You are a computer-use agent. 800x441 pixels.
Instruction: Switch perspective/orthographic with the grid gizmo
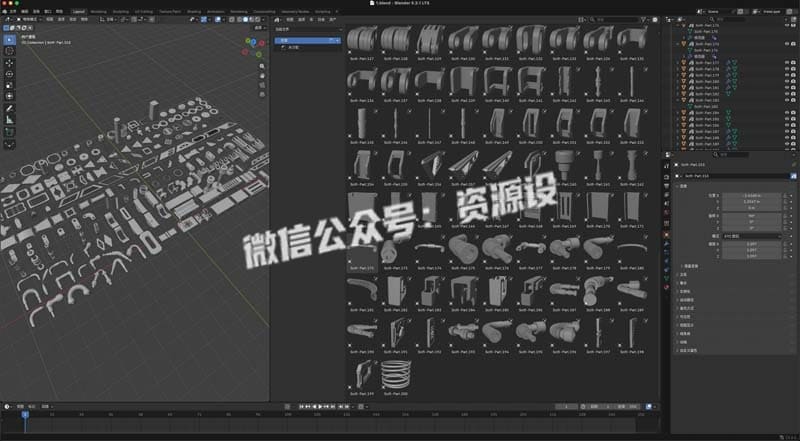(262, 94)
